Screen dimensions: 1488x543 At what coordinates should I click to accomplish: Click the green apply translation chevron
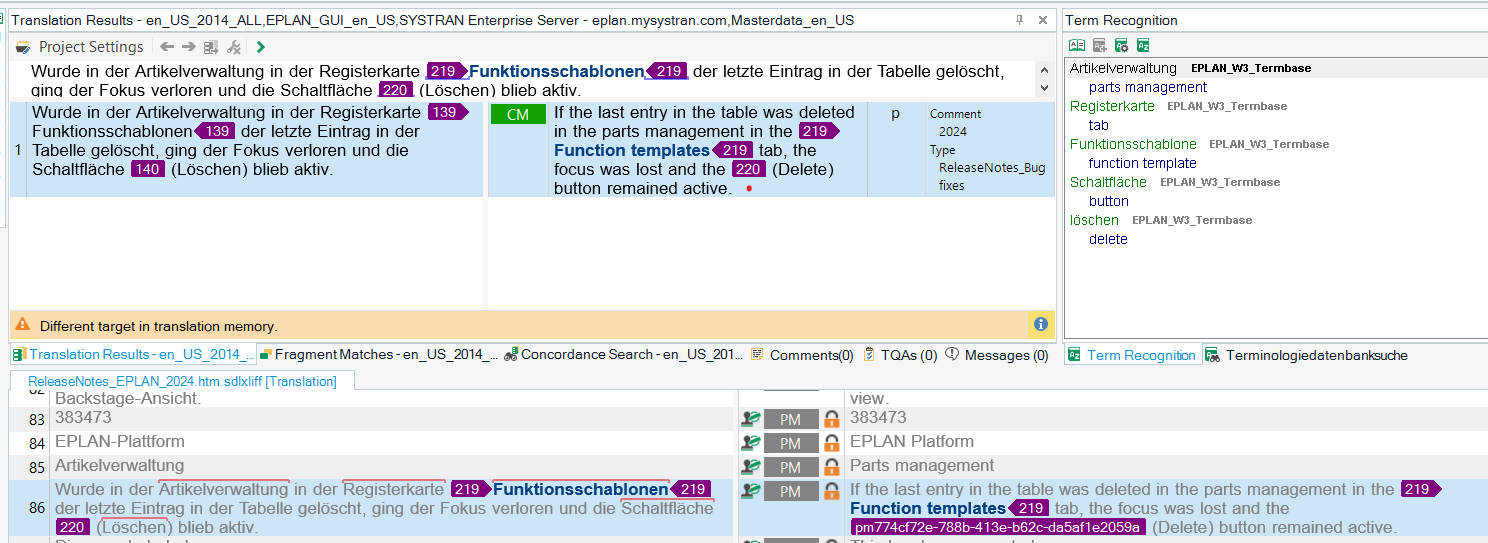pyautogui.click(x=261, y=47)
